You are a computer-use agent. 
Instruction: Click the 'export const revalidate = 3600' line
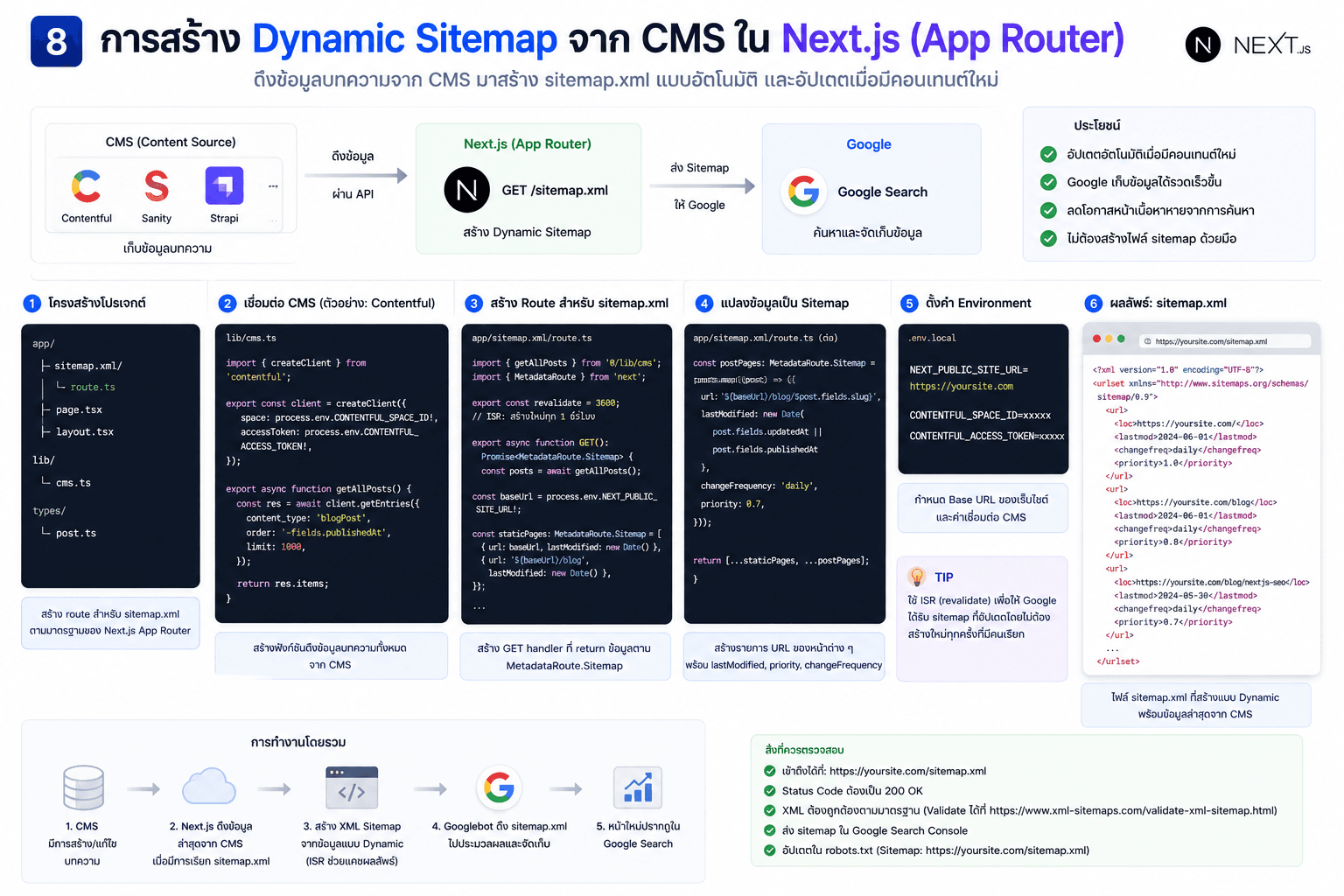(545, 402)
